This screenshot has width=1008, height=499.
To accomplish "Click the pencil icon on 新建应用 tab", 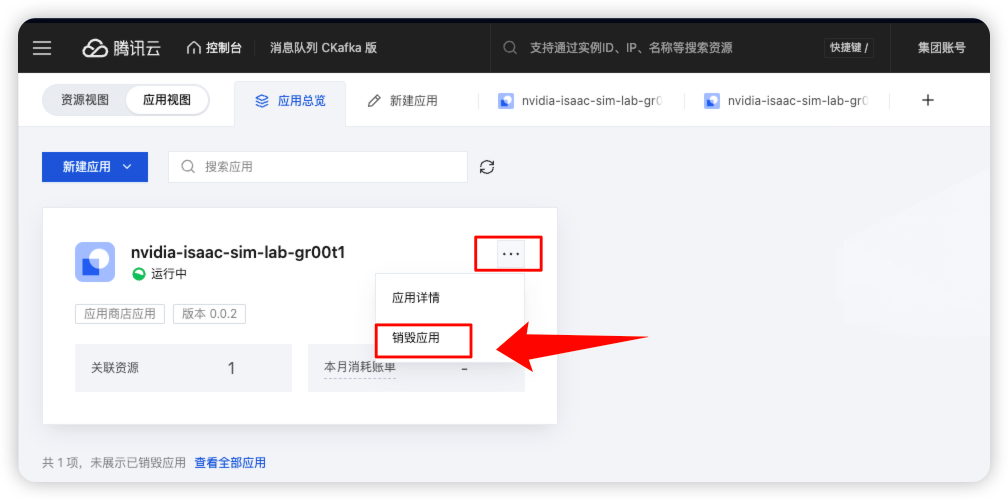I will (374, 101).
